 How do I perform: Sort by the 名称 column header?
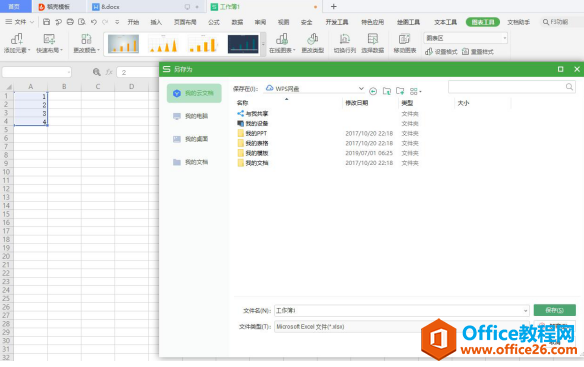point(242,103)
